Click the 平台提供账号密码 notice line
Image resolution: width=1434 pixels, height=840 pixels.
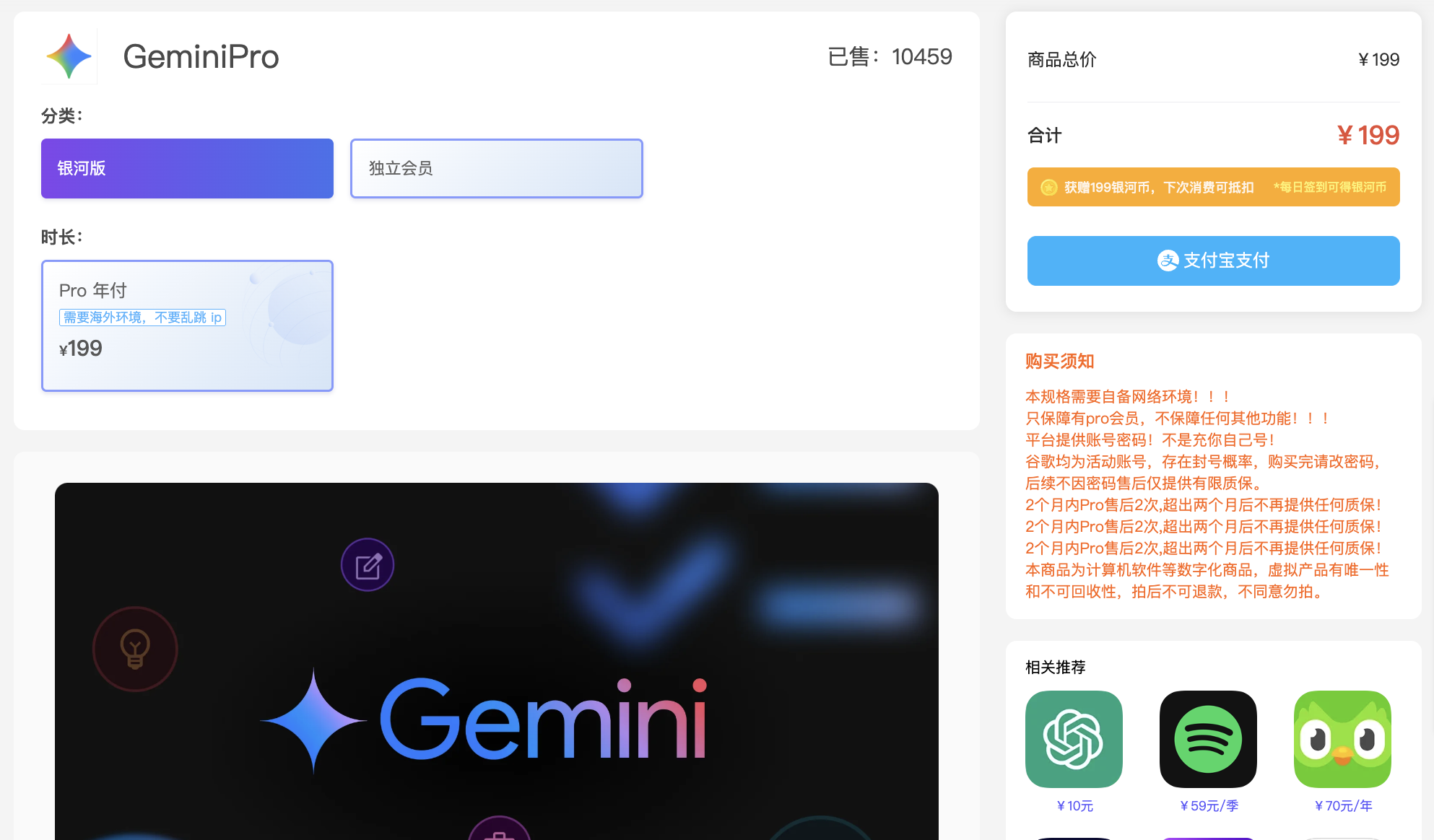coord(1150,439)
